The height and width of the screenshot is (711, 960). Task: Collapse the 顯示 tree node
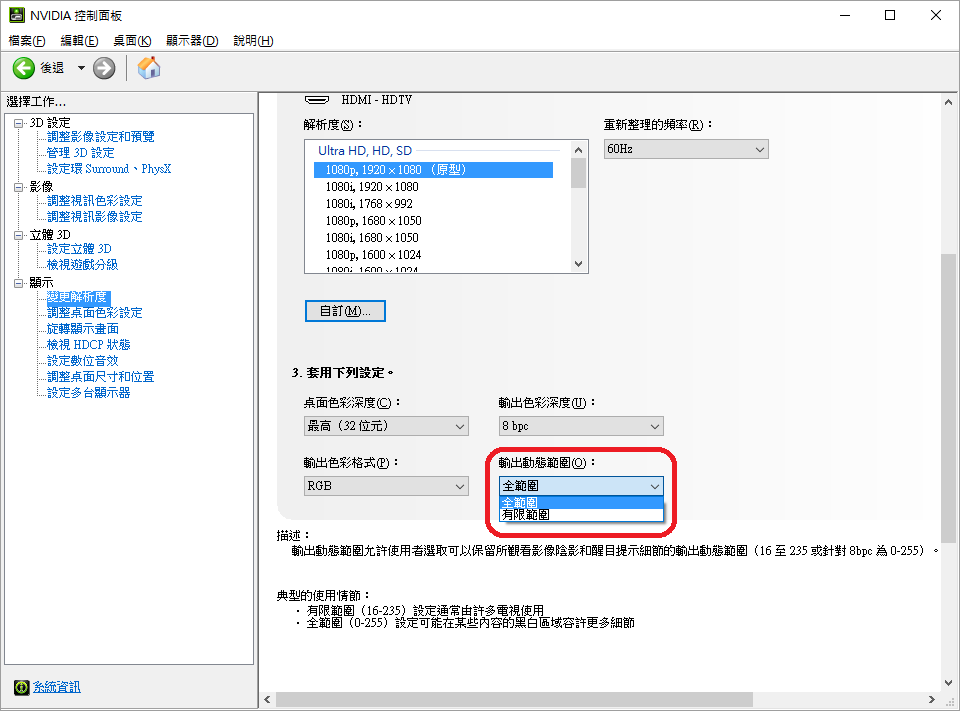(19, 283)
